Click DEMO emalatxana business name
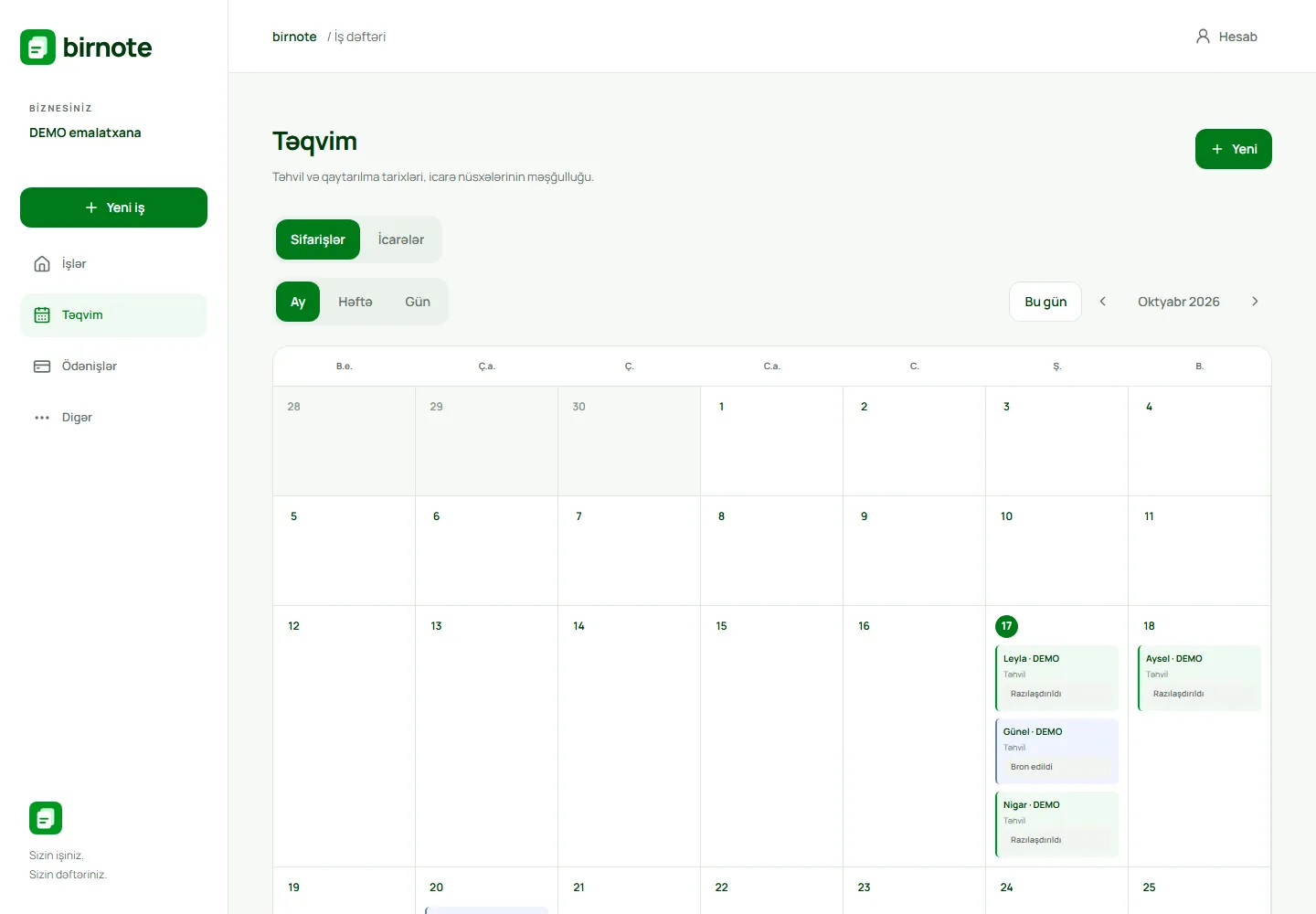The image size is (1316, 914). click(85, 133)
